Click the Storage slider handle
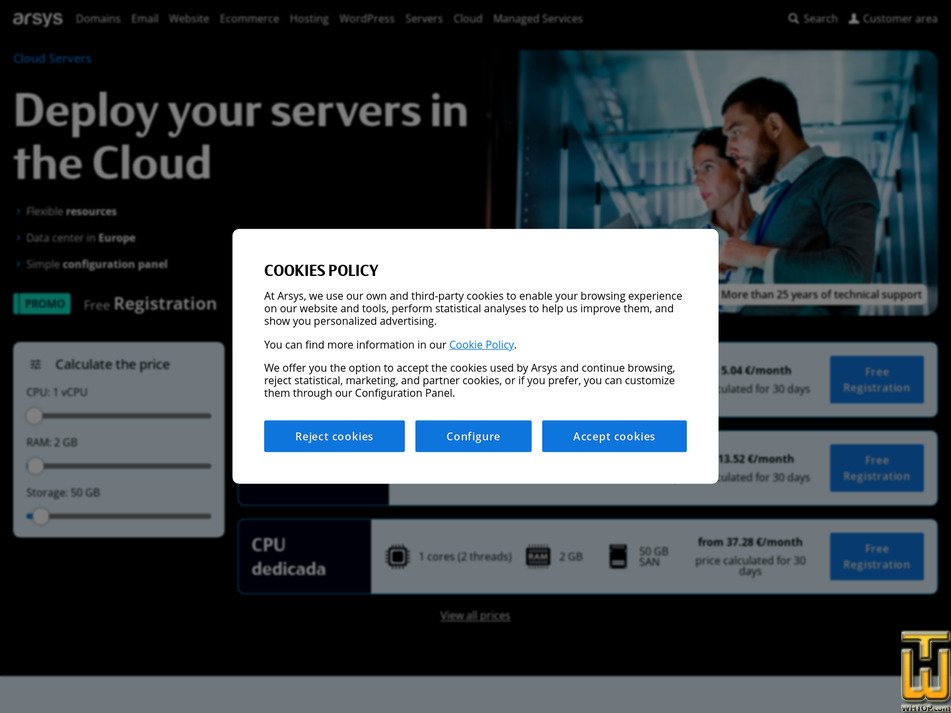Image resolution: width=951 pixels, height=713 pixels. pyautogui.click(x=41, y=517)
